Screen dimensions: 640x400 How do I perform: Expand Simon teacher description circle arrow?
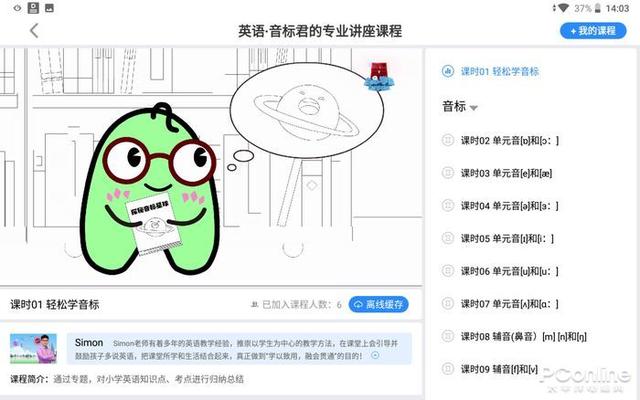375,356
